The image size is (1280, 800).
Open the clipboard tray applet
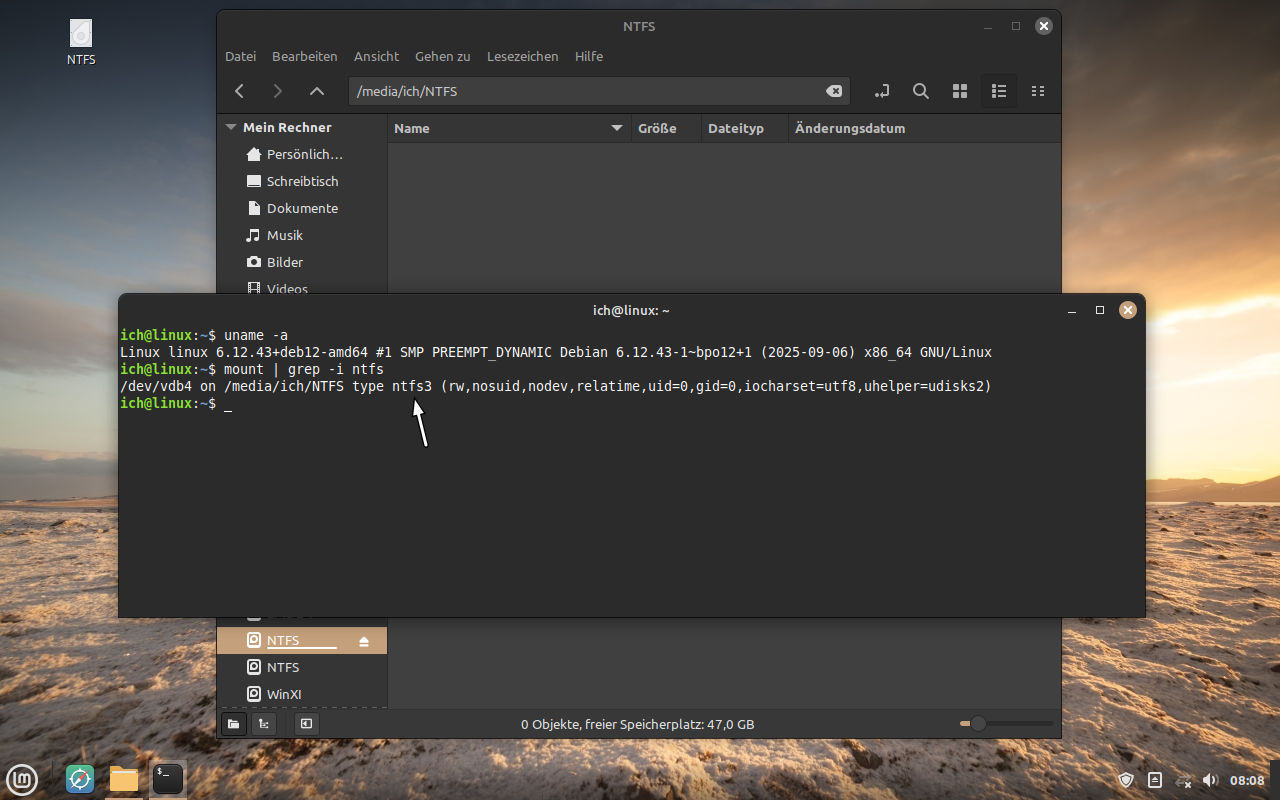1155,780
